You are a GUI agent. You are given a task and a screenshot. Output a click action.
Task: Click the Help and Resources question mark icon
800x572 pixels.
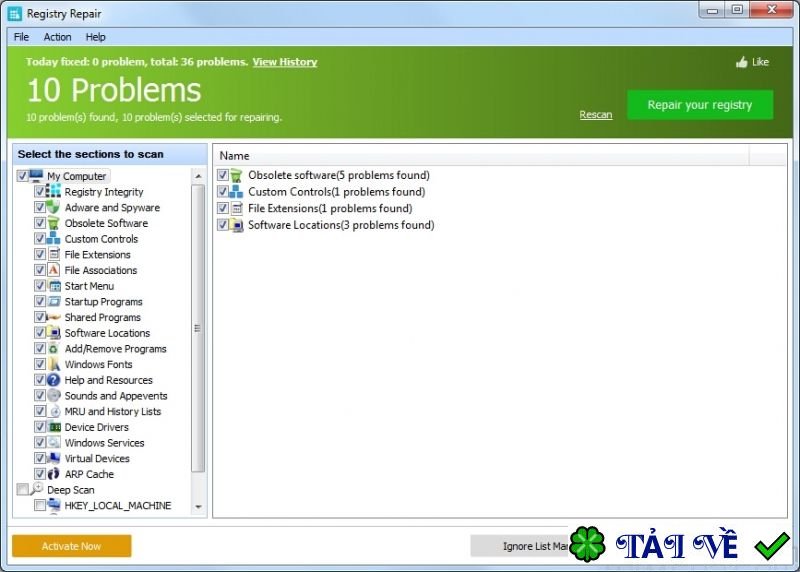54,380
